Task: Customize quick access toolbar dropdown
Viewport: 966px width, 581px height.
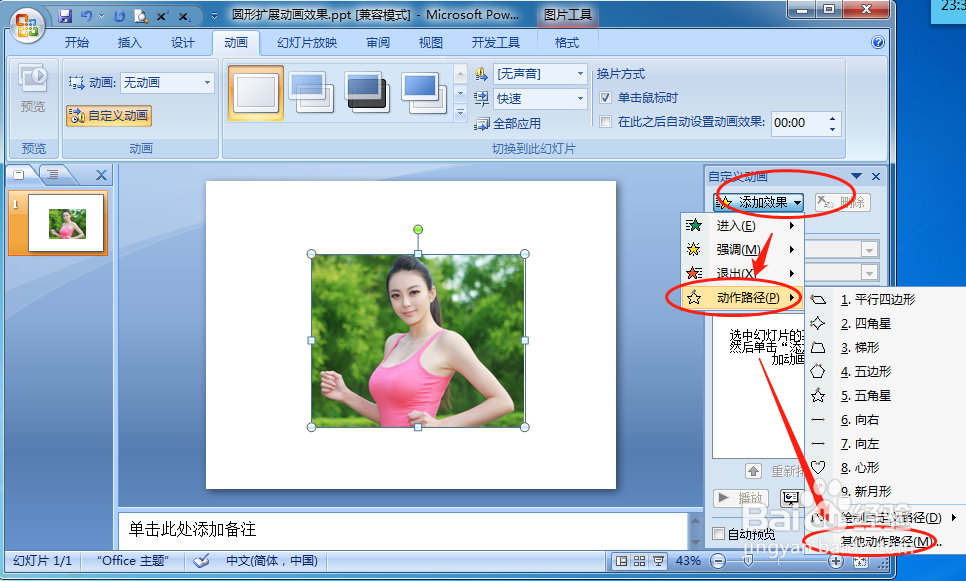Action: pos(214,16)
